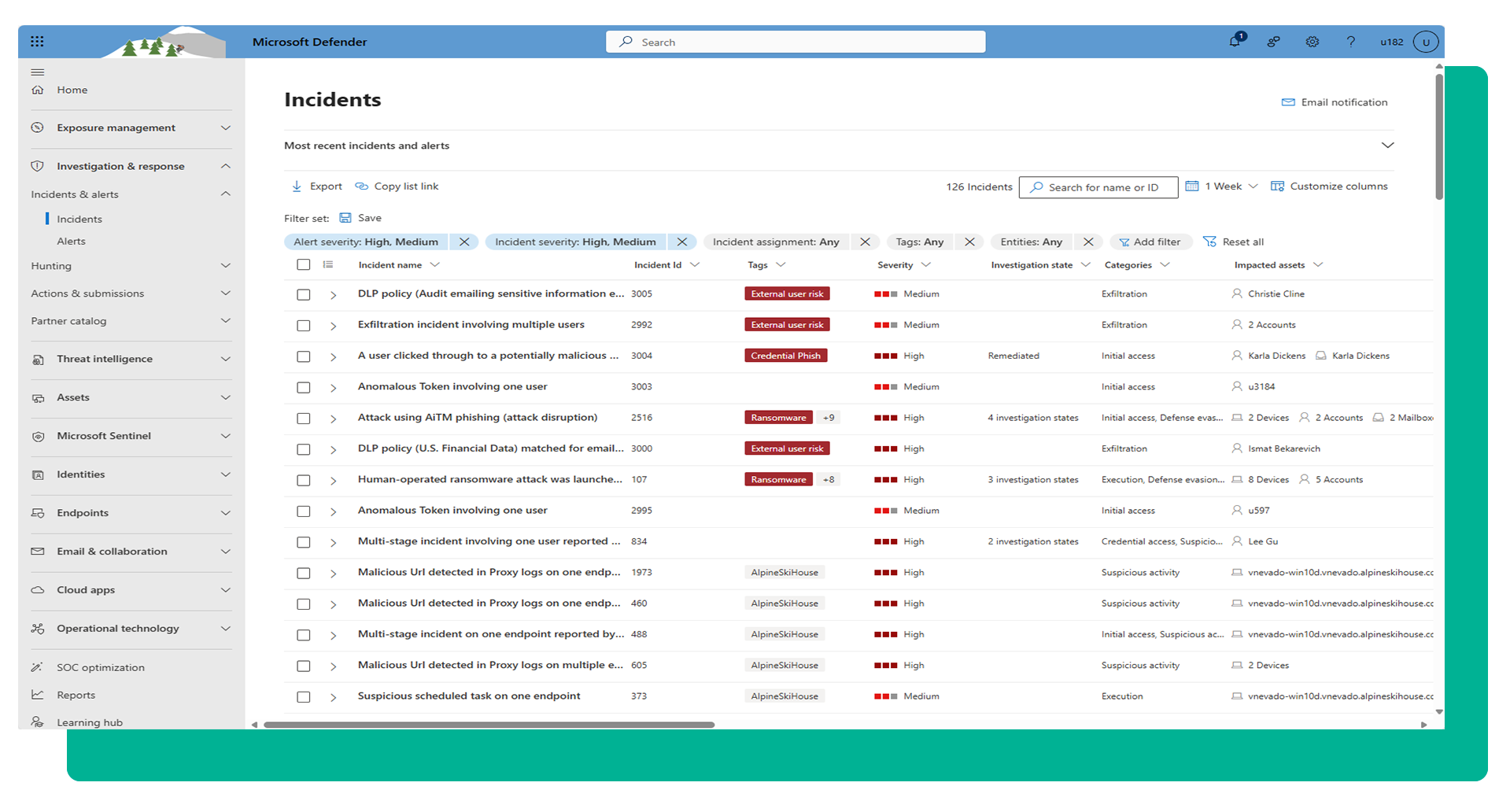Click the Customize columns icon
Image resolution: width=1499 pixels, height=812 pixels.
[1277, 186]
